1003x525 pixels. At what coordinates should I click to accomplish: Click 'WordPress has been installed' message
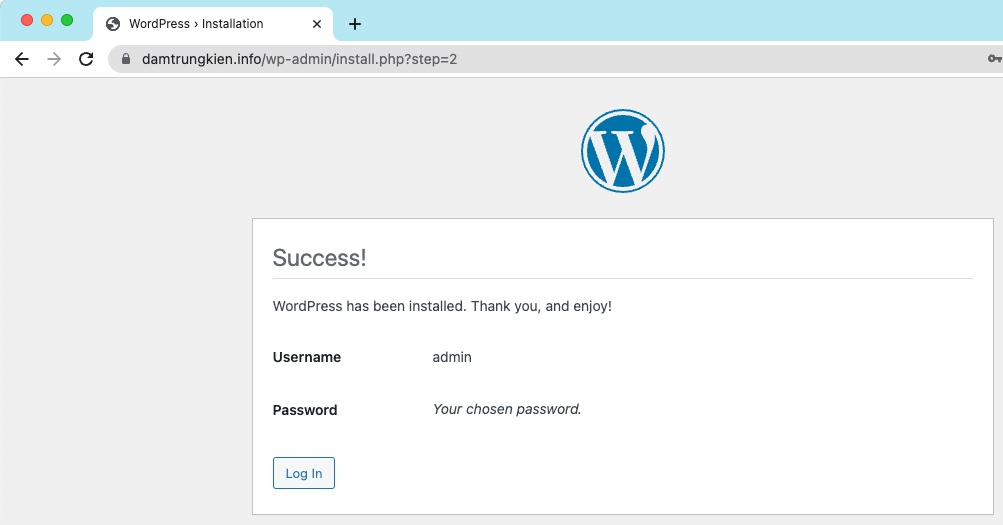[x=442, y=306]
